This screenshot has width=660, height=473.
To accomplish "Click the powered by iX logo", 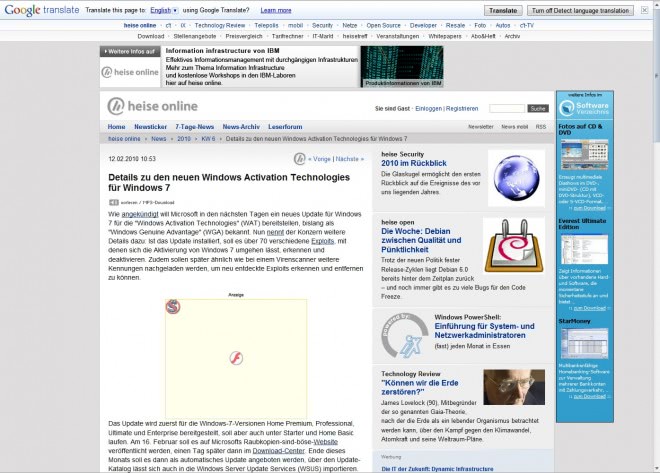I will (x=400, y=332).
